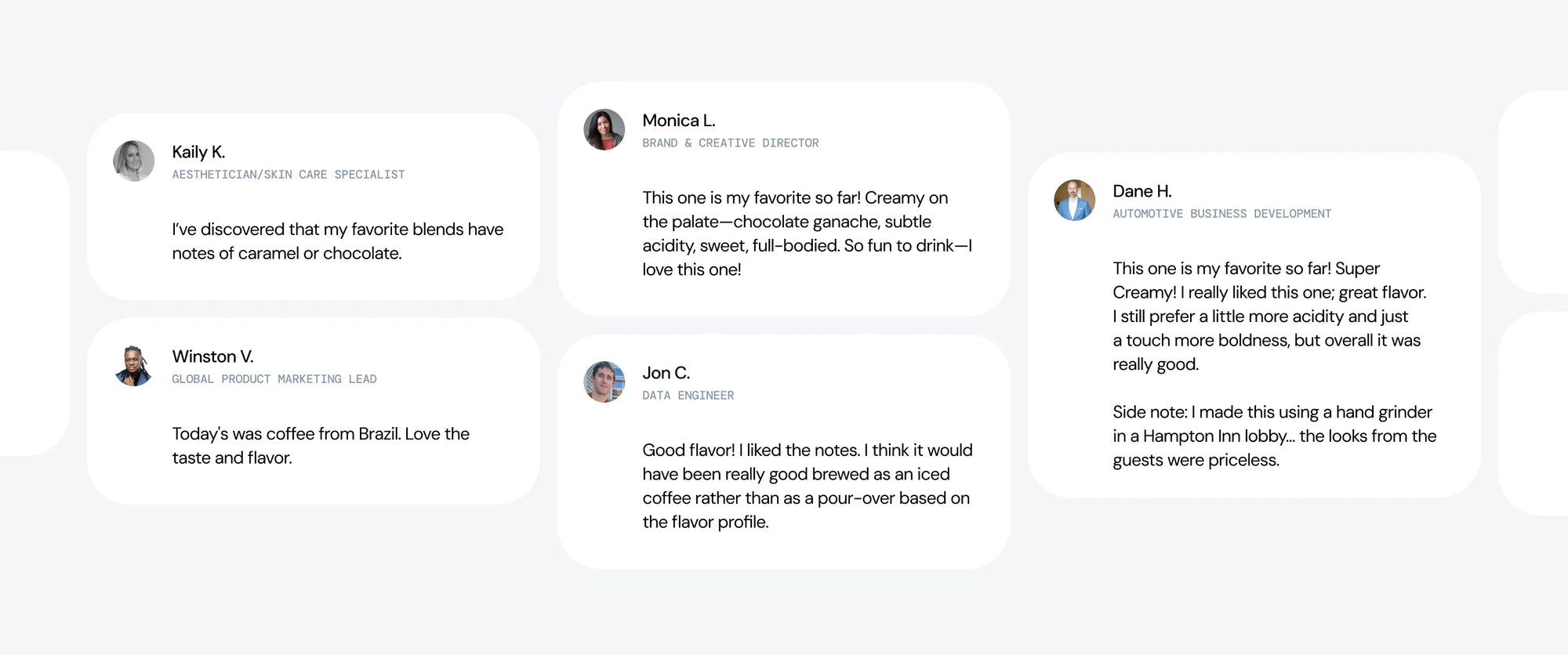The width and height of the screenshot is (1568, 655).
Task: Click the Dane H. name heading
Action: pos(1142,191)
